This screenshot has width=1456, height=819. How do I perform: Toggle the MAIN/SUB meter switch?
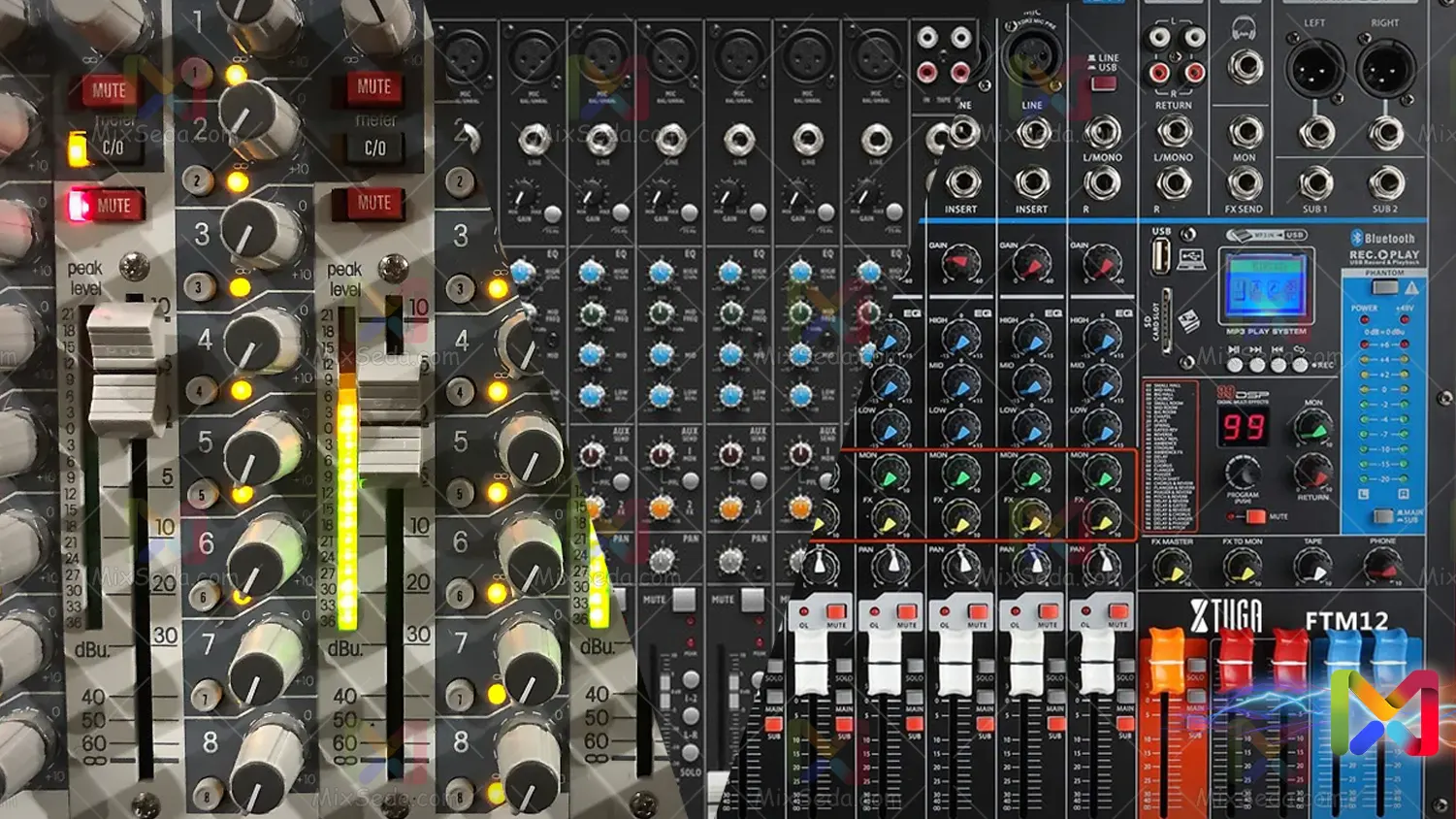(1383, 515)
